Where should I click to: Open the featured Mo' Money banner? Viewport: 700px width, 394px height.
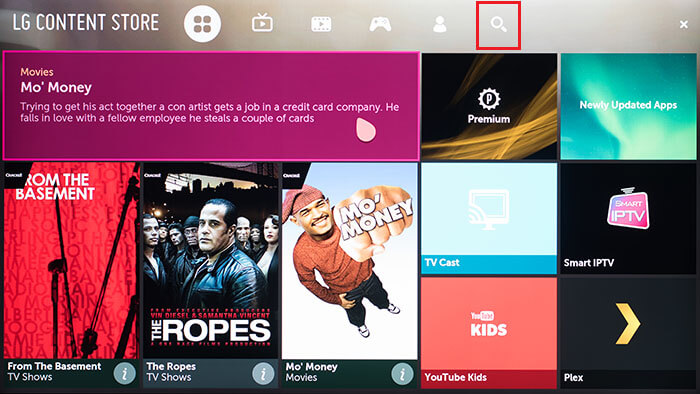[x=211, y=106]
